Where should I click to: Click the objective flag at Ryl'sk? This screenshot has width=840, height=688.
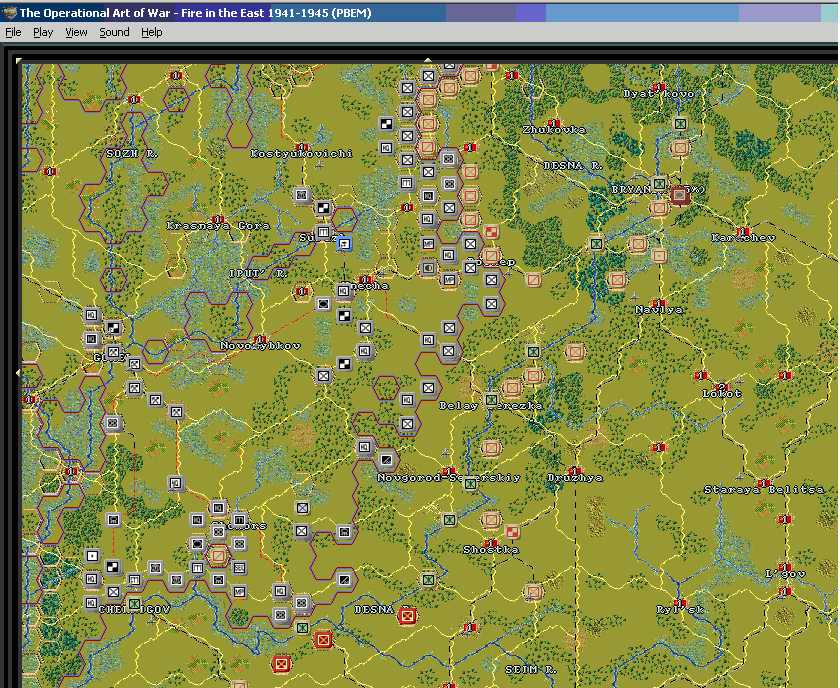pos(680,603)
